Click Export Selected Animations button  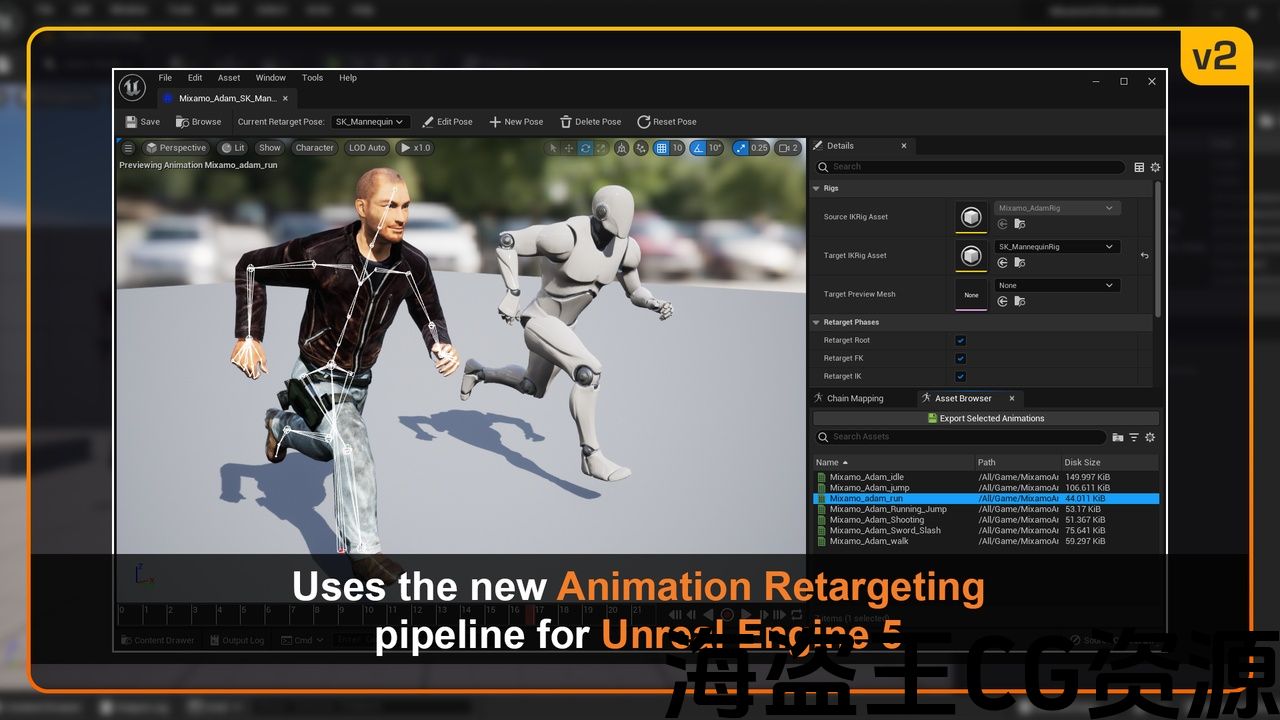coord(985,418)
